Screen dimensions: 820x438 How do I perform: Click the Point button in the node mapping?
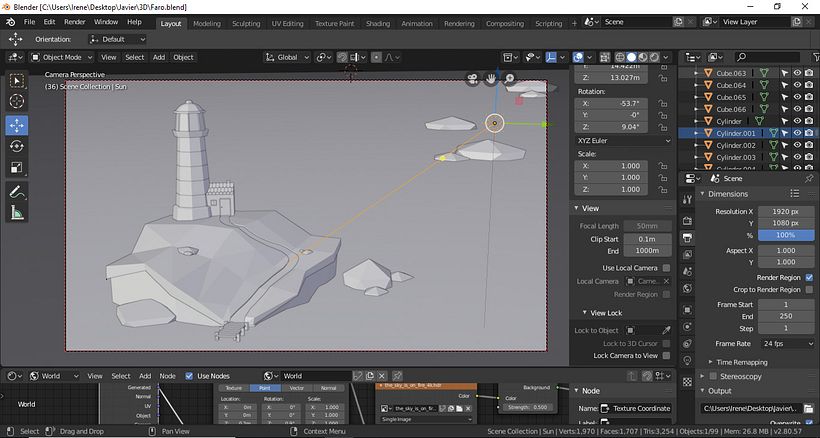(x=264, y=387)
